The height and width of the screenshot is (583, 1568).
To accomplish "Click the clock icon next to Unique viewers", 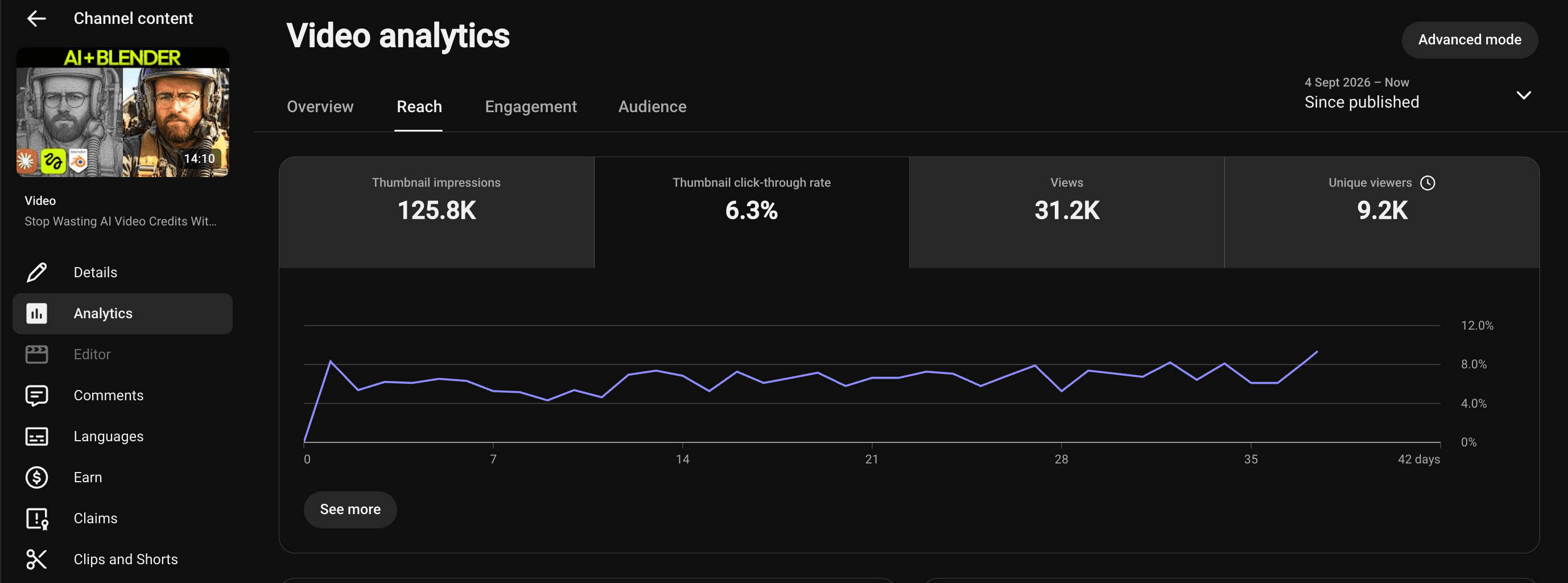I will pyautogui.click(x=1427, y=183).
